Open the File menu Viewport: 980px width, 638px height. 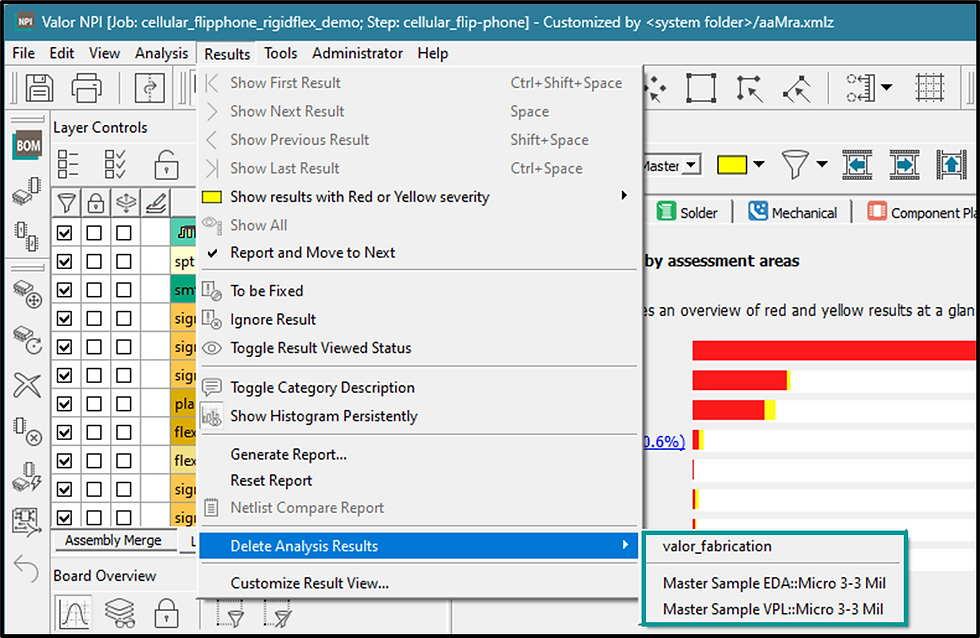[x=24, y=53]
